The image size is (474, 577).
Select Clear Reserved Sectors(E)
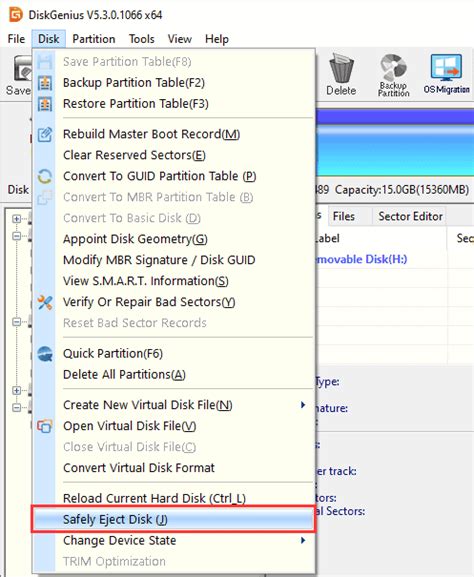click(x=174, y=155)
